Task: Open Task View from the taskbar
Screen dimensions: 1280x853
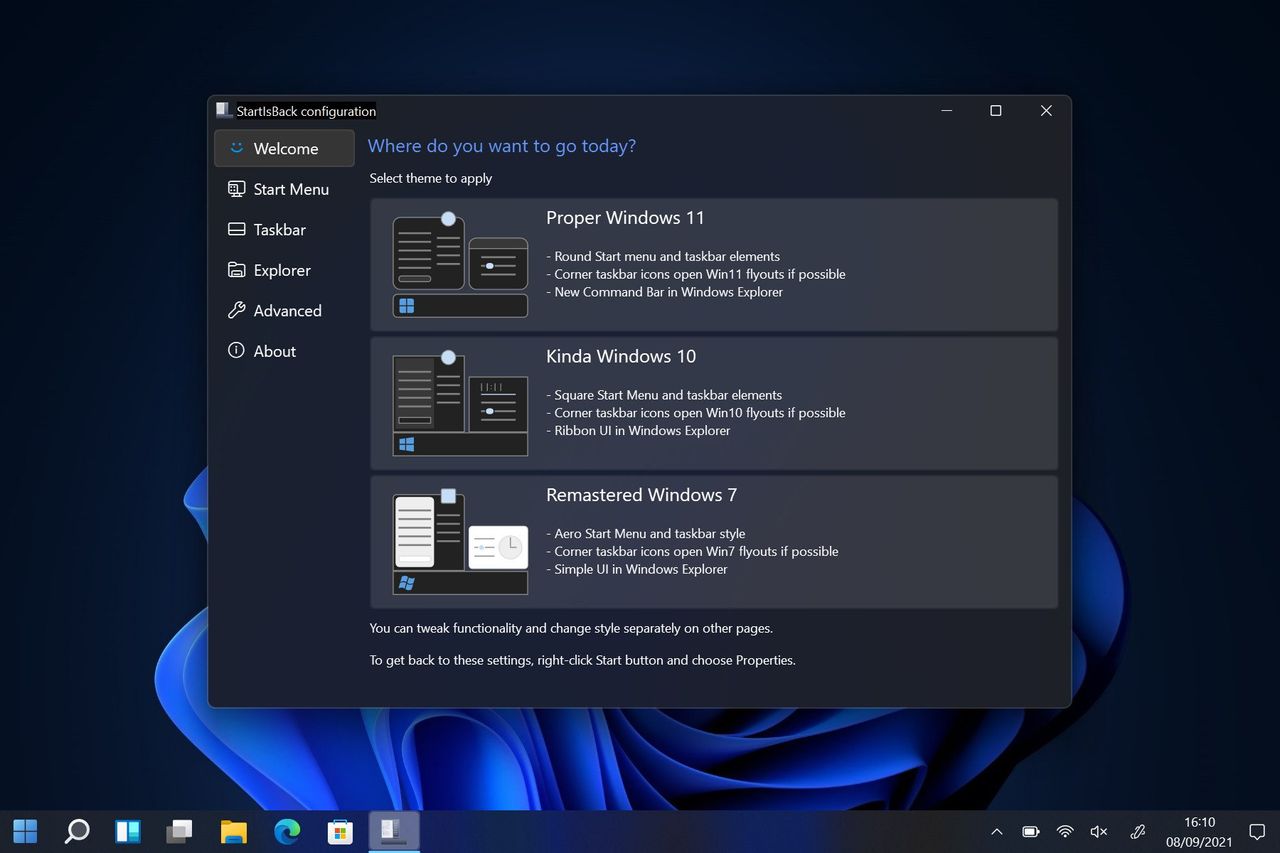Action: coord(180,831)
